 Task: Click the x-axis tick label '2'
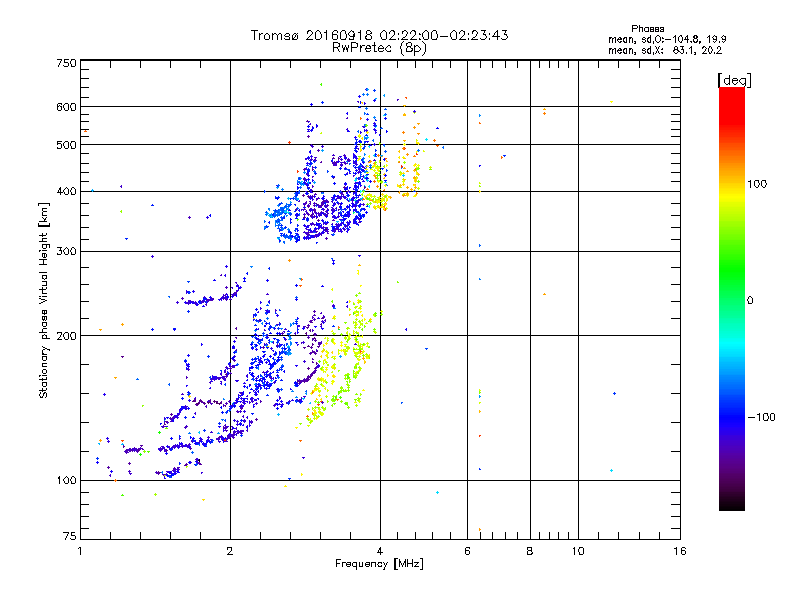pyautogui.click(x=230, y=551)
